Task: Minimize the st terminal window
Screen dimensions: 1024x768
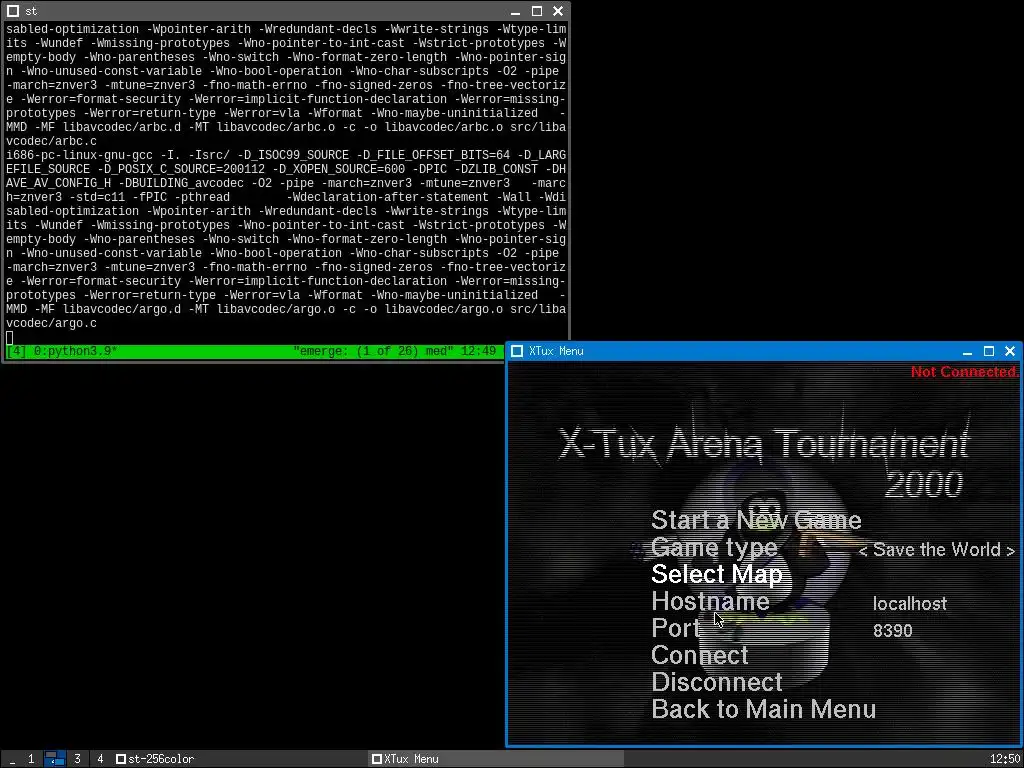Action: [x=515, y=11]
